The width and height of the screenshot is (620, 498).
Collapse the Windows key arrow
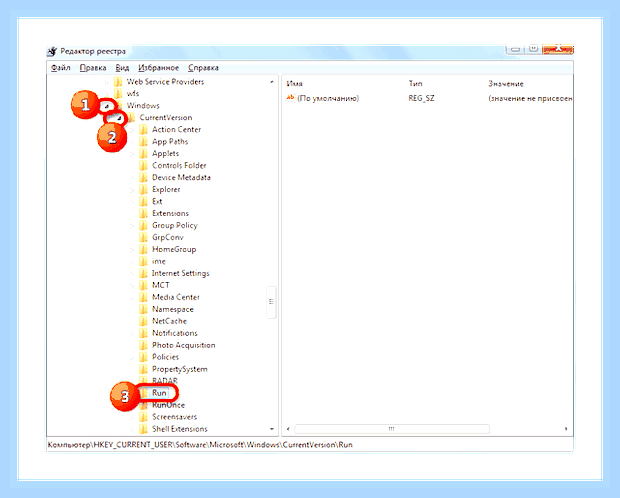click(x=106, y=106)
